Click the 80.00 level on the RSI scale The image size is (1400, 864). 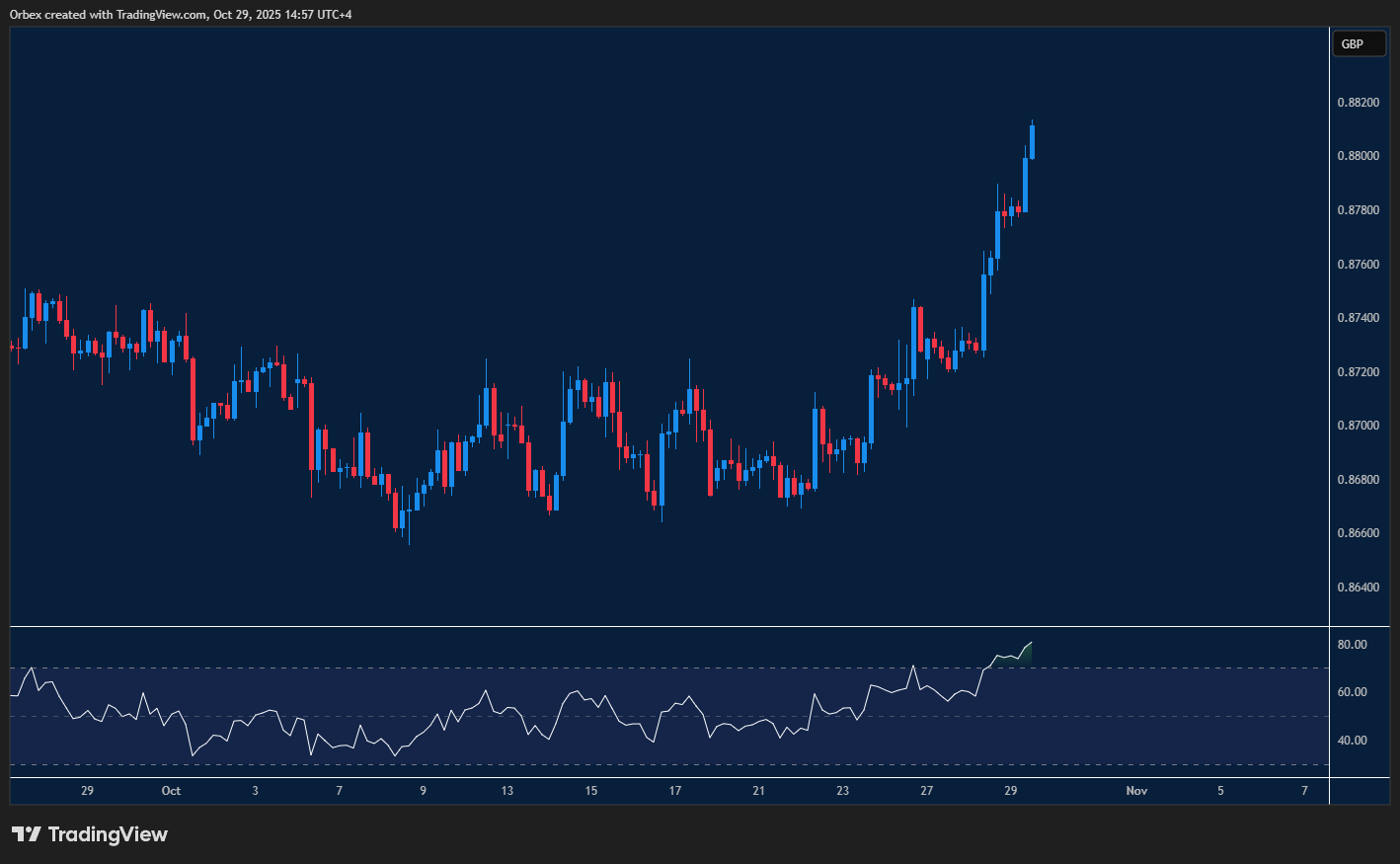[1351, 644]
